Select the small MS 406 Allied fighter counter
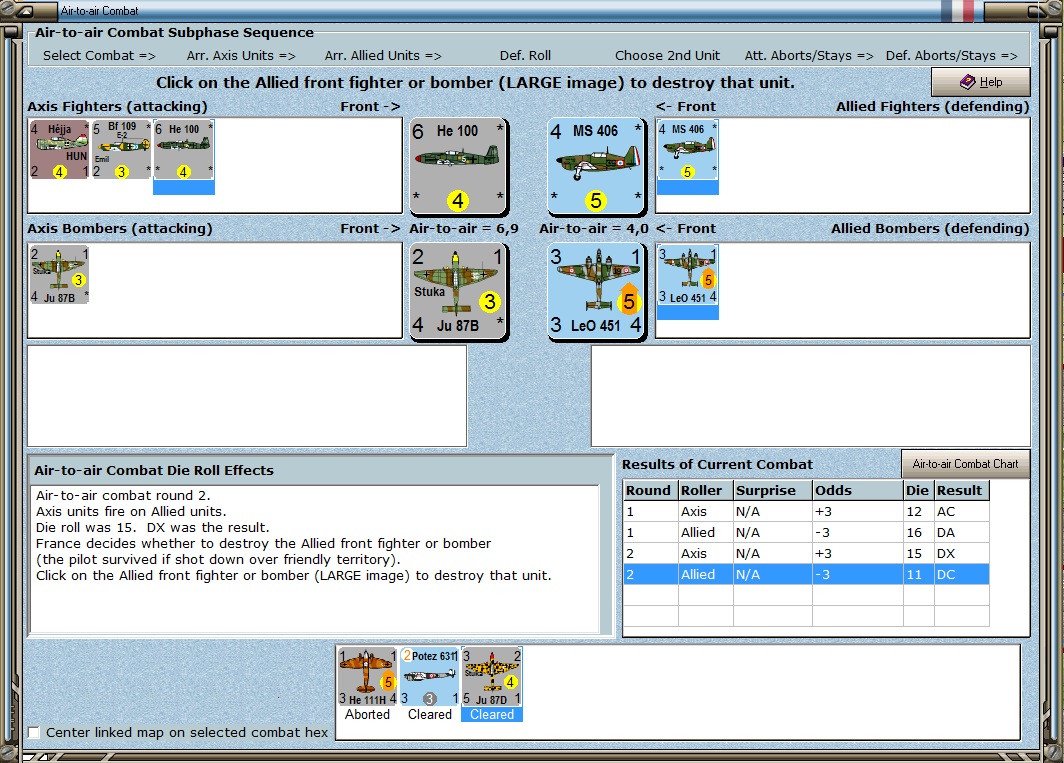1064x763 pixels. [x=687, y=150]
